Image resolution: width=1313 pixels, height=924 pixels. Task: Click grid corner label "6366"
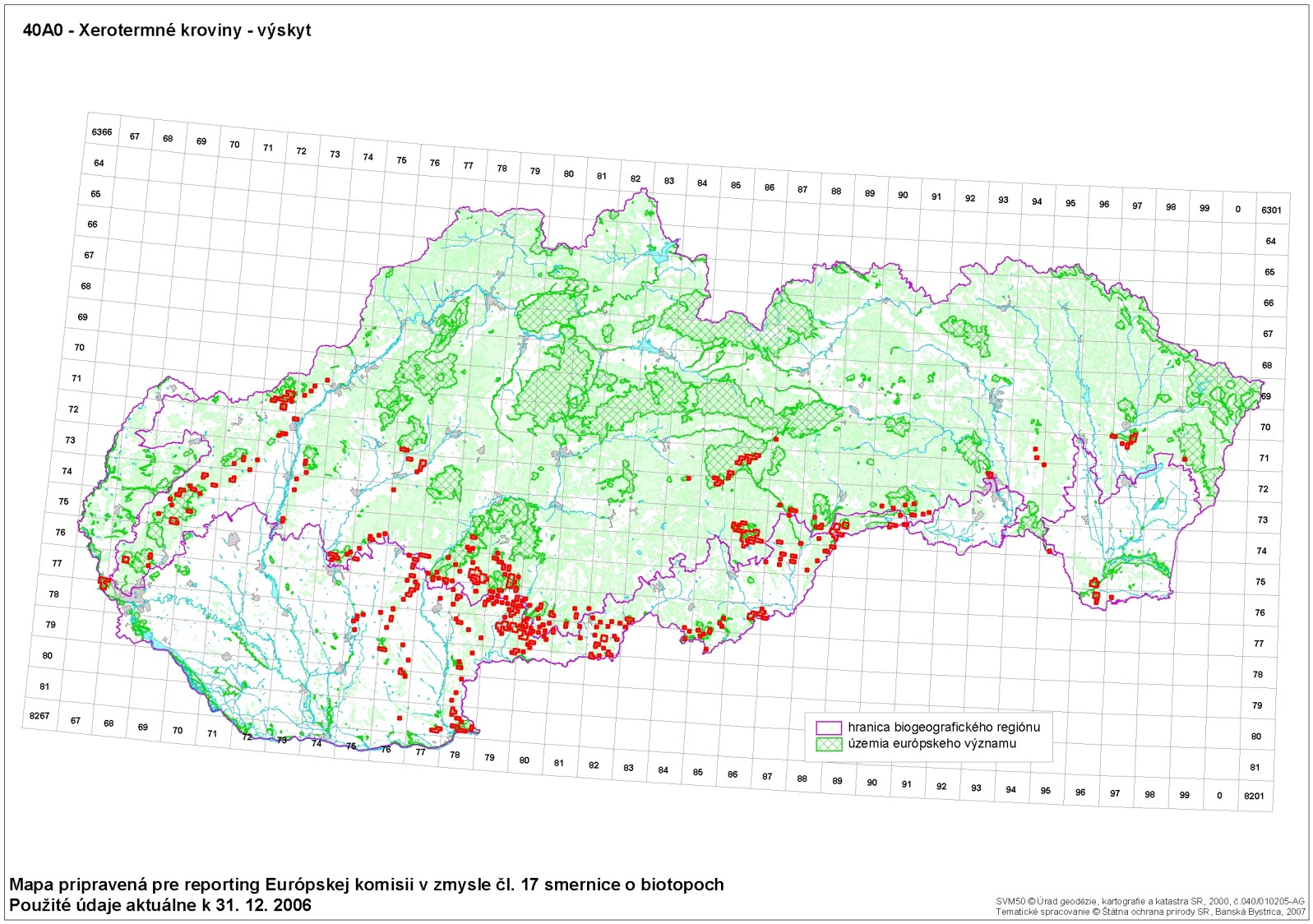102,132
